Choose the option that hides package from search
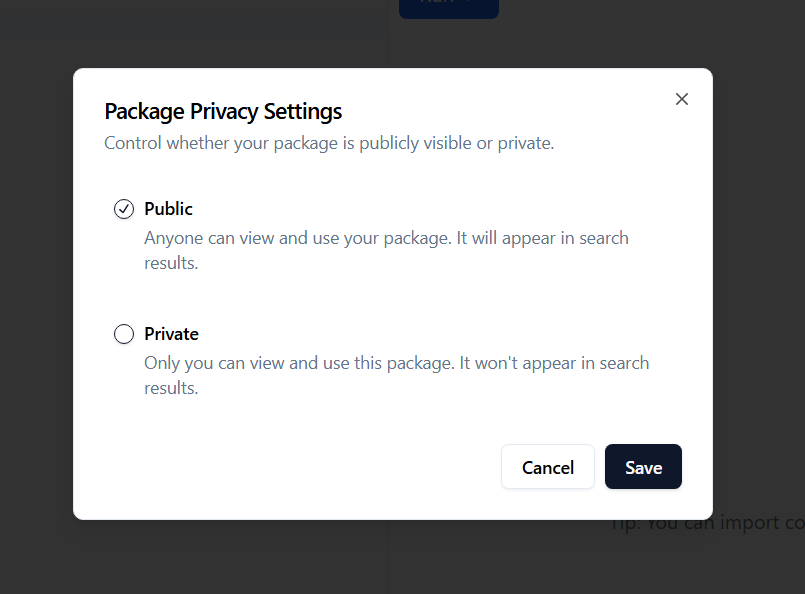Screen dimensions: 805x594 click(124, 334)
